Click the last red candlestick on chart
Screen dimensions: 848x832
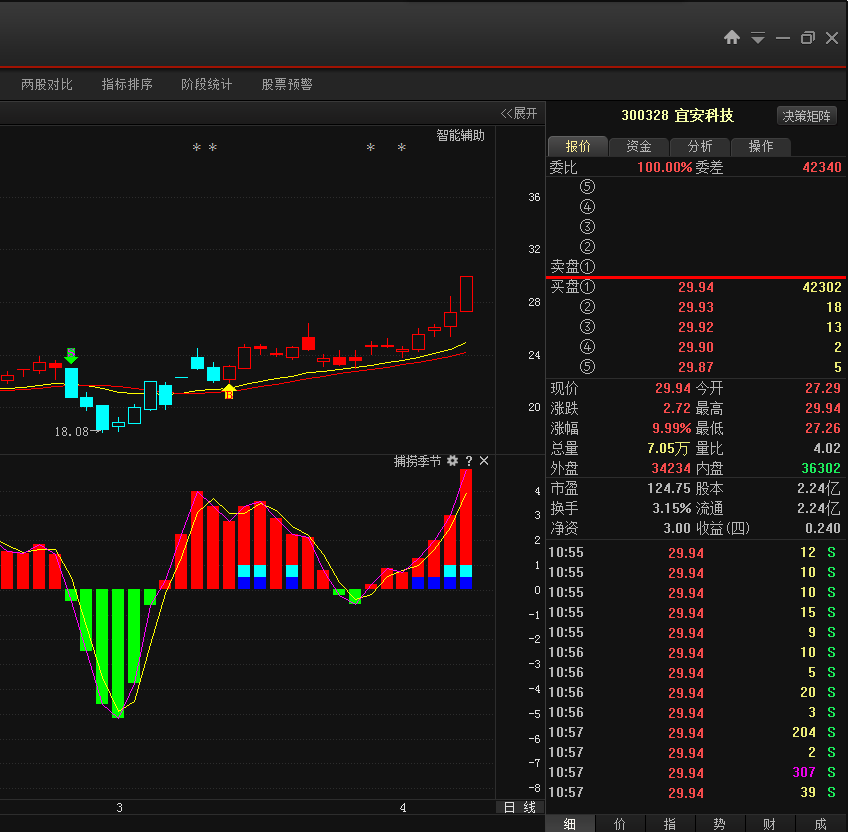466,294
